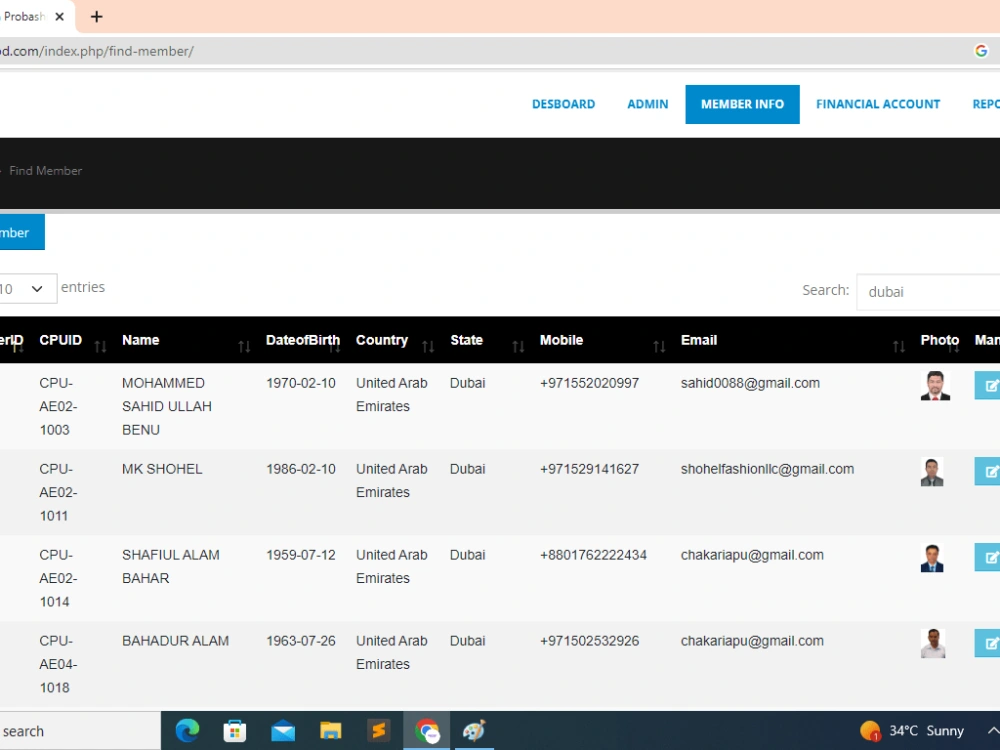
Task: Open a new browser tab
Action: pyautogui.click(x=96, y=17)
